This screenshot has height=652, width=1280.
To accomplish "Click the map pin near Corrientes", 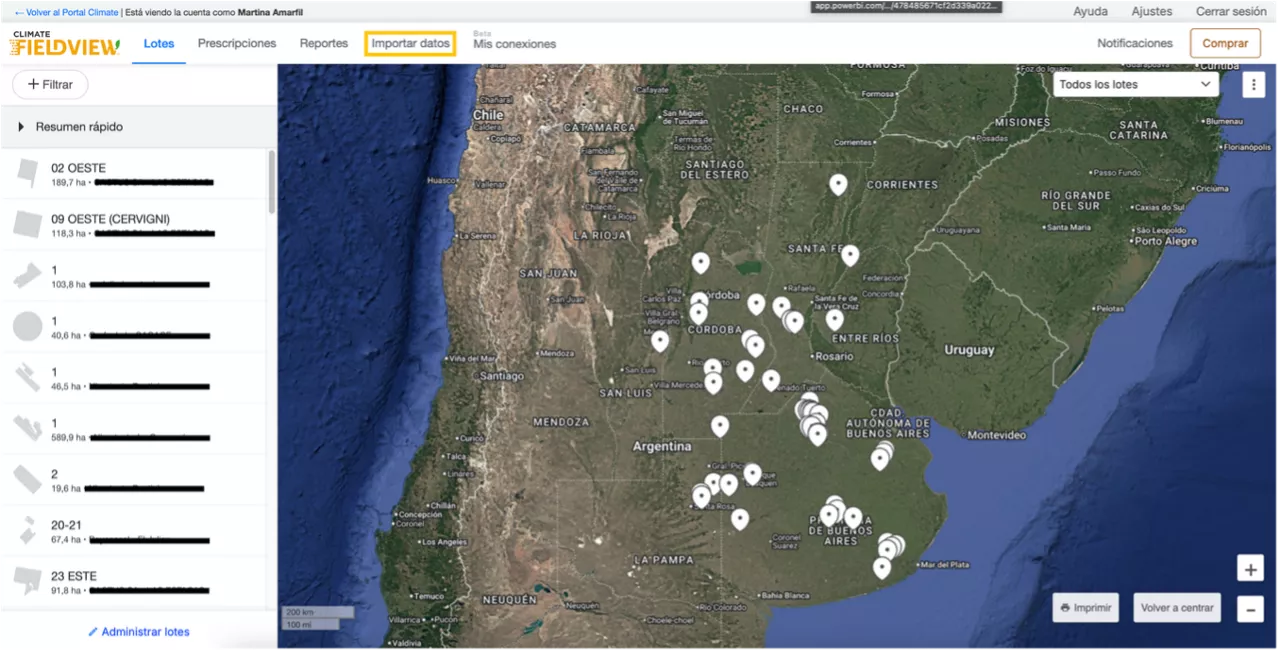I will click(838, 184).
